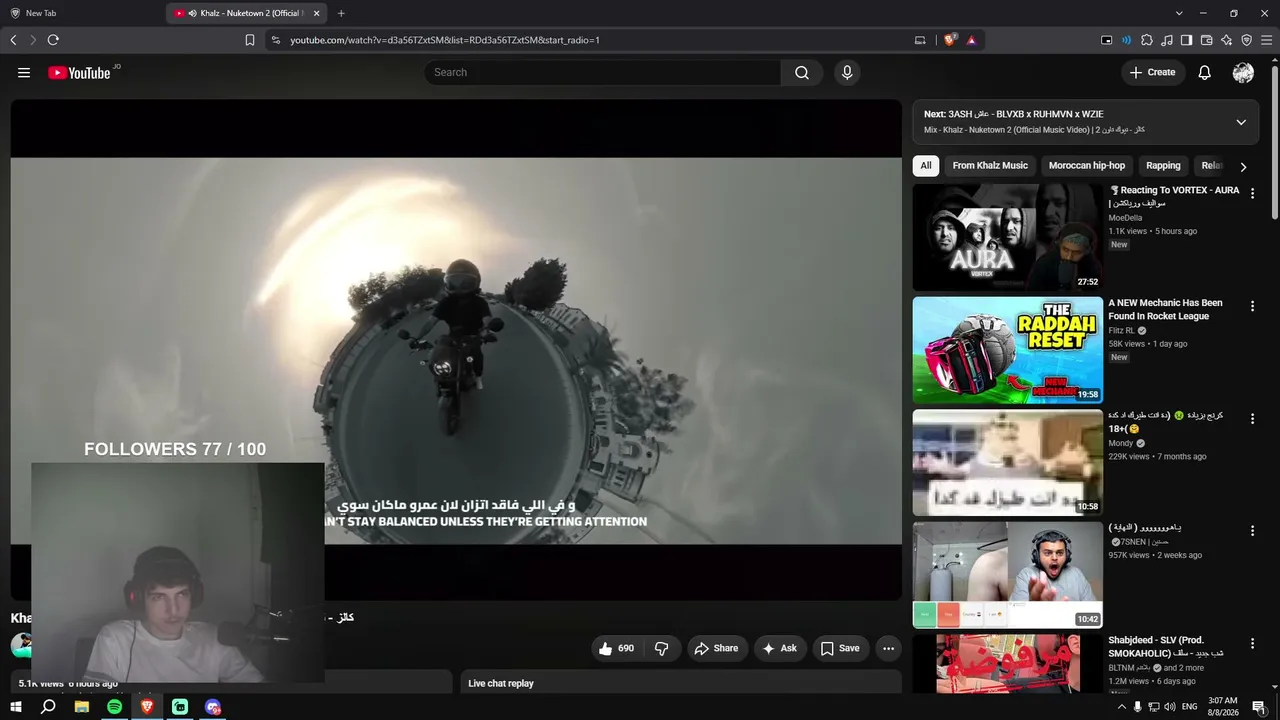
Task: Open the Reacting To VORTEX - AURA thumbnail
Action: point(1008,237)
